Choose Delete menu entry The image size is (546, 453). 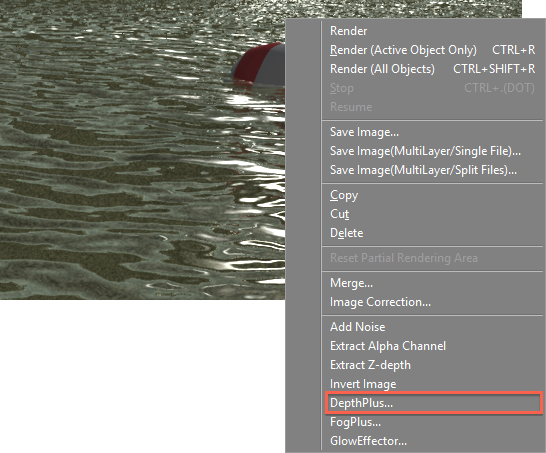[432, 233]
